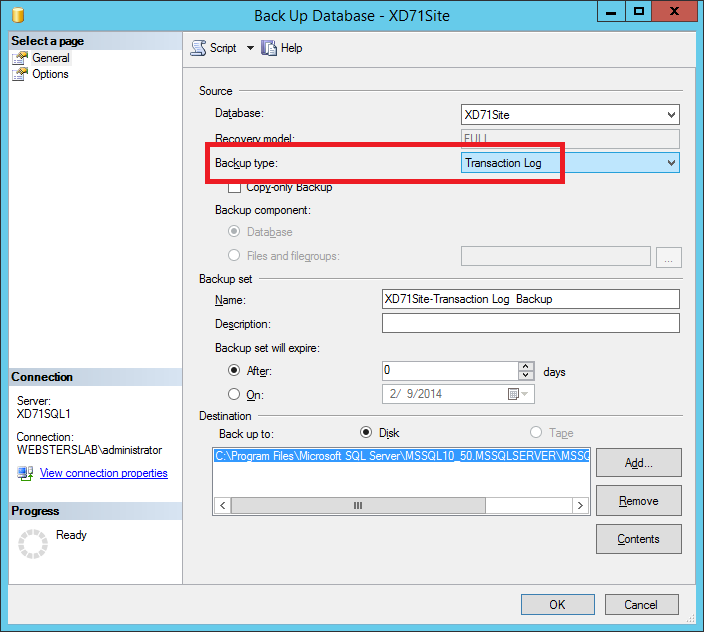
Task: Click the Remove destination button
Action: 638,501
